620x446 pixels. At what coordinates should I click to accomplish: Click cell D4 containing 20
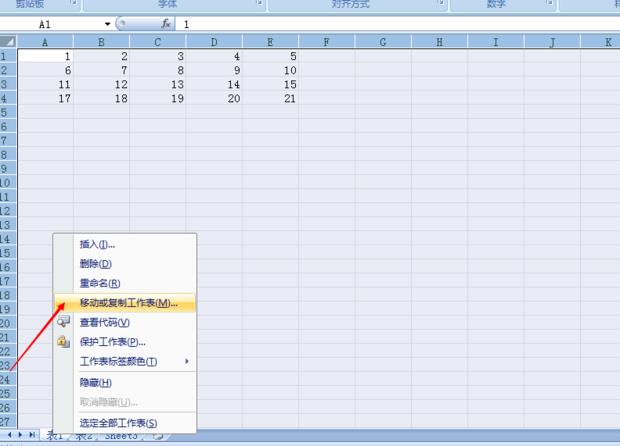(214, 98)
